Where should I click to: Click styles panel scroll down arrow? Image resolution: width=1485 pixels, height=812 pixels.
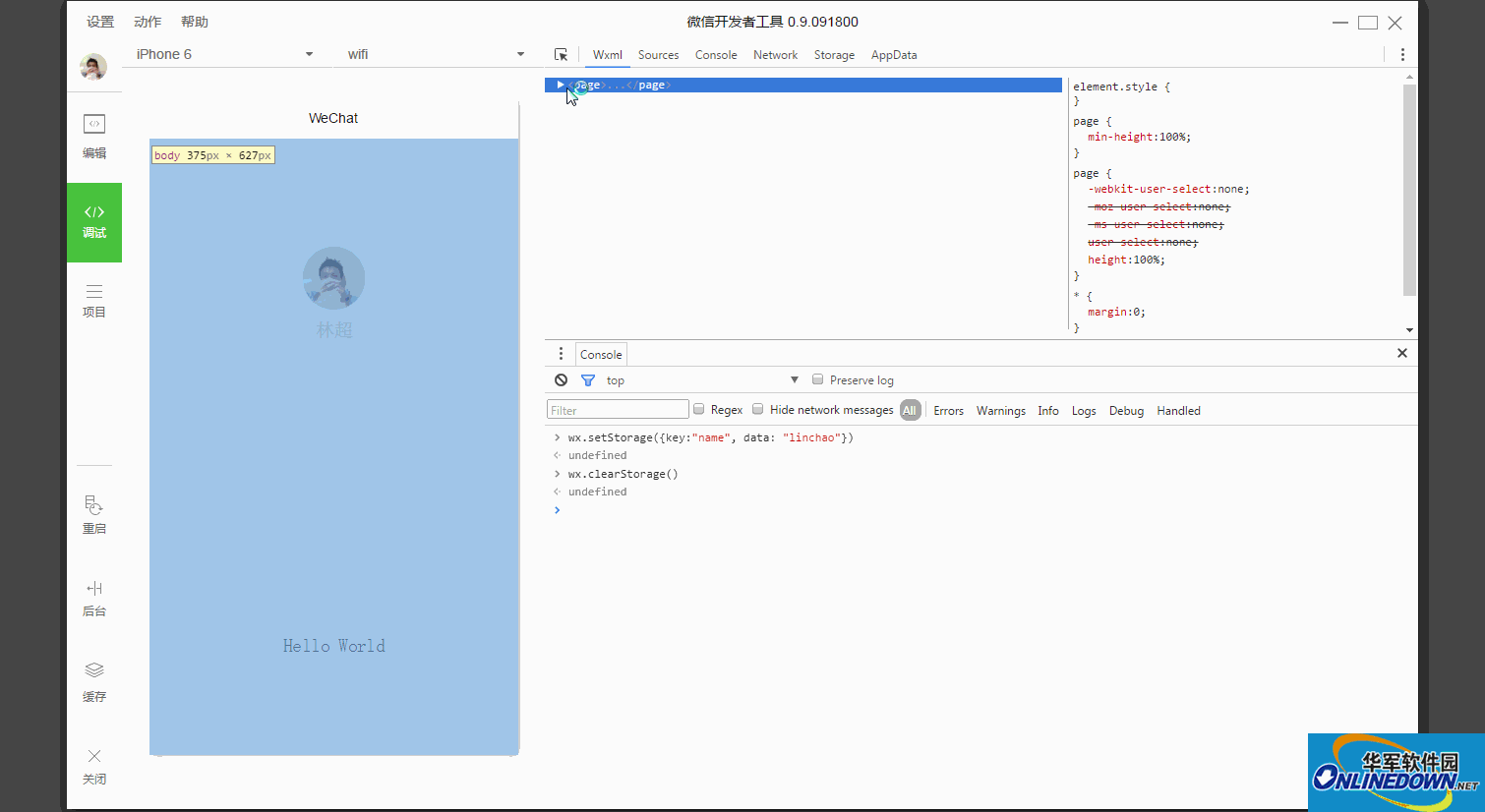click(1409, 330)
